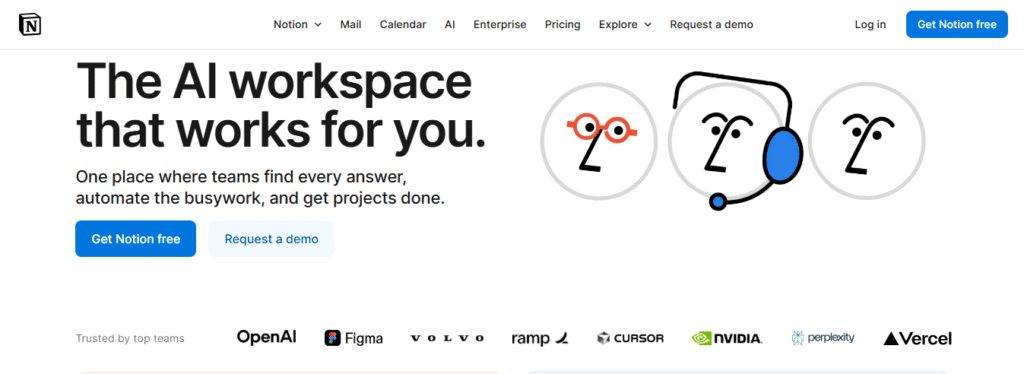Click the Vercel logo

[918, 338]
